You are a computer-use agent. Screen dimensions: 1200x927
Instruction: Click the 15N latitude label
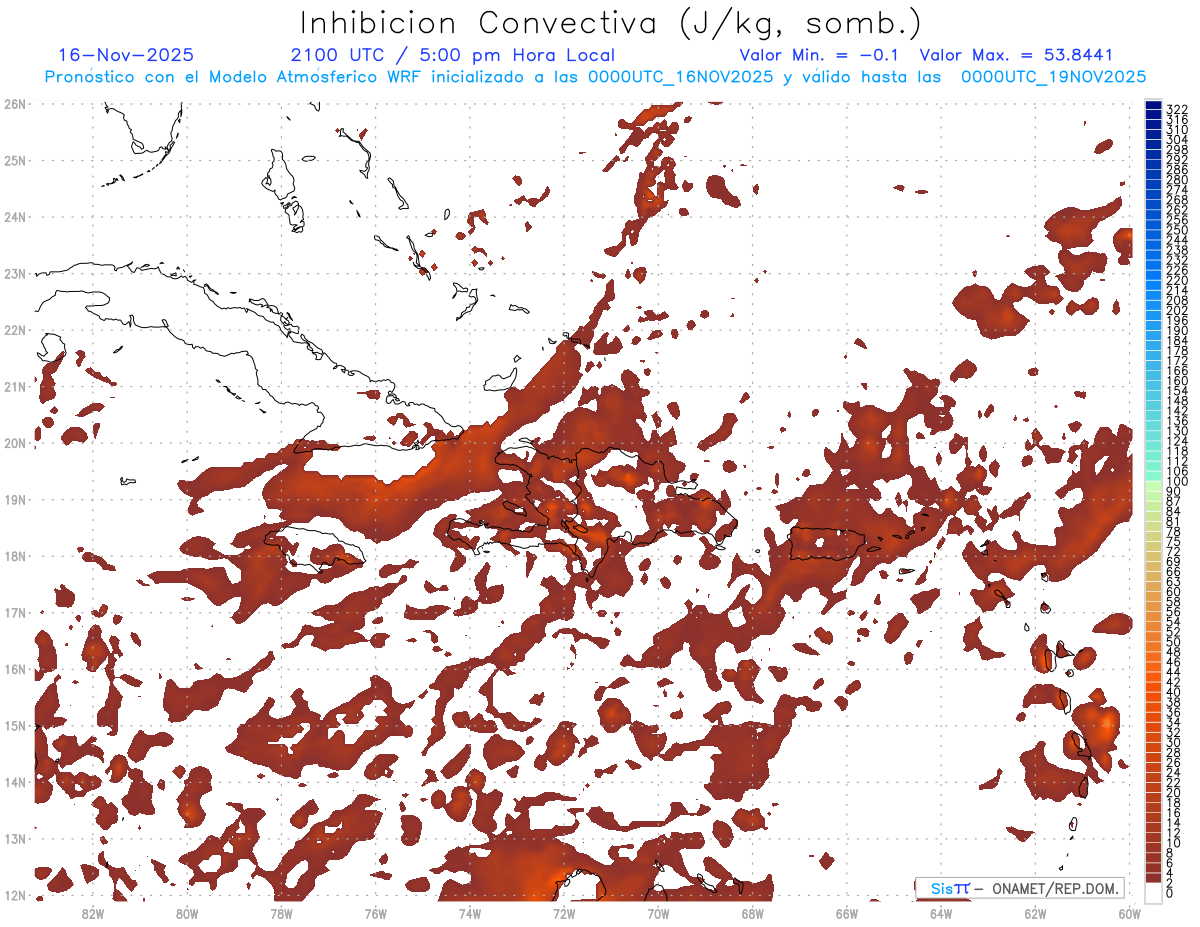(15, 725)
